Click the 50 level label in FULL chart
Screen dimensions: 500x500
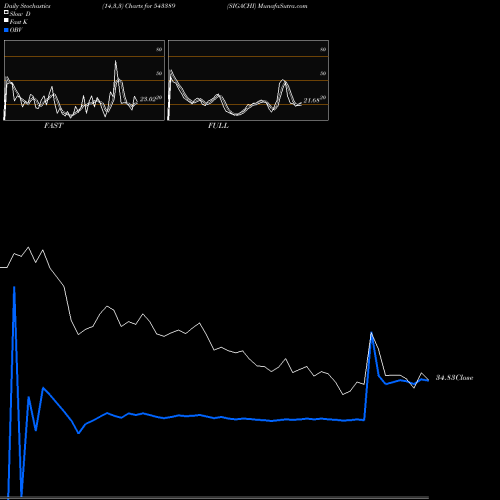click(x=323, y=73)
